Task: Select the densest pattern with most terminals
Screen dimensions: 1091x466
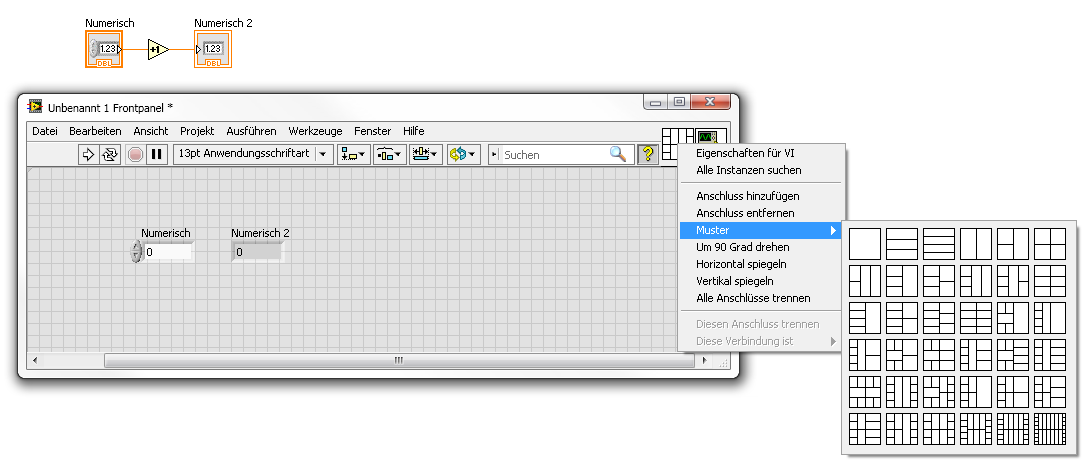Action: click(x=1050, y=428)
